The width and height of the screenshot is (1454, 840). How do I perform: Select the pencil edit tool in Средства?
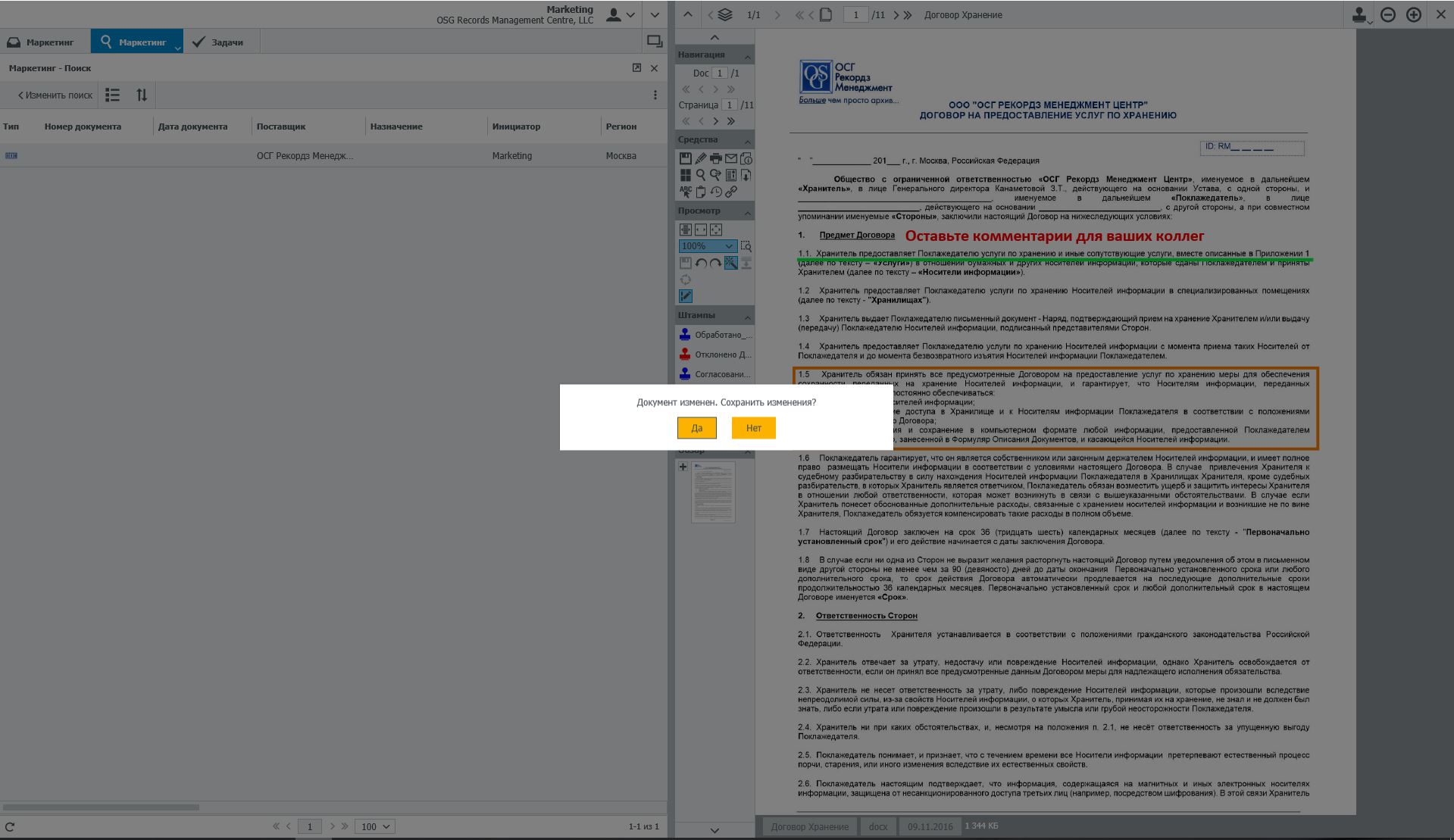tap(700, 158)
